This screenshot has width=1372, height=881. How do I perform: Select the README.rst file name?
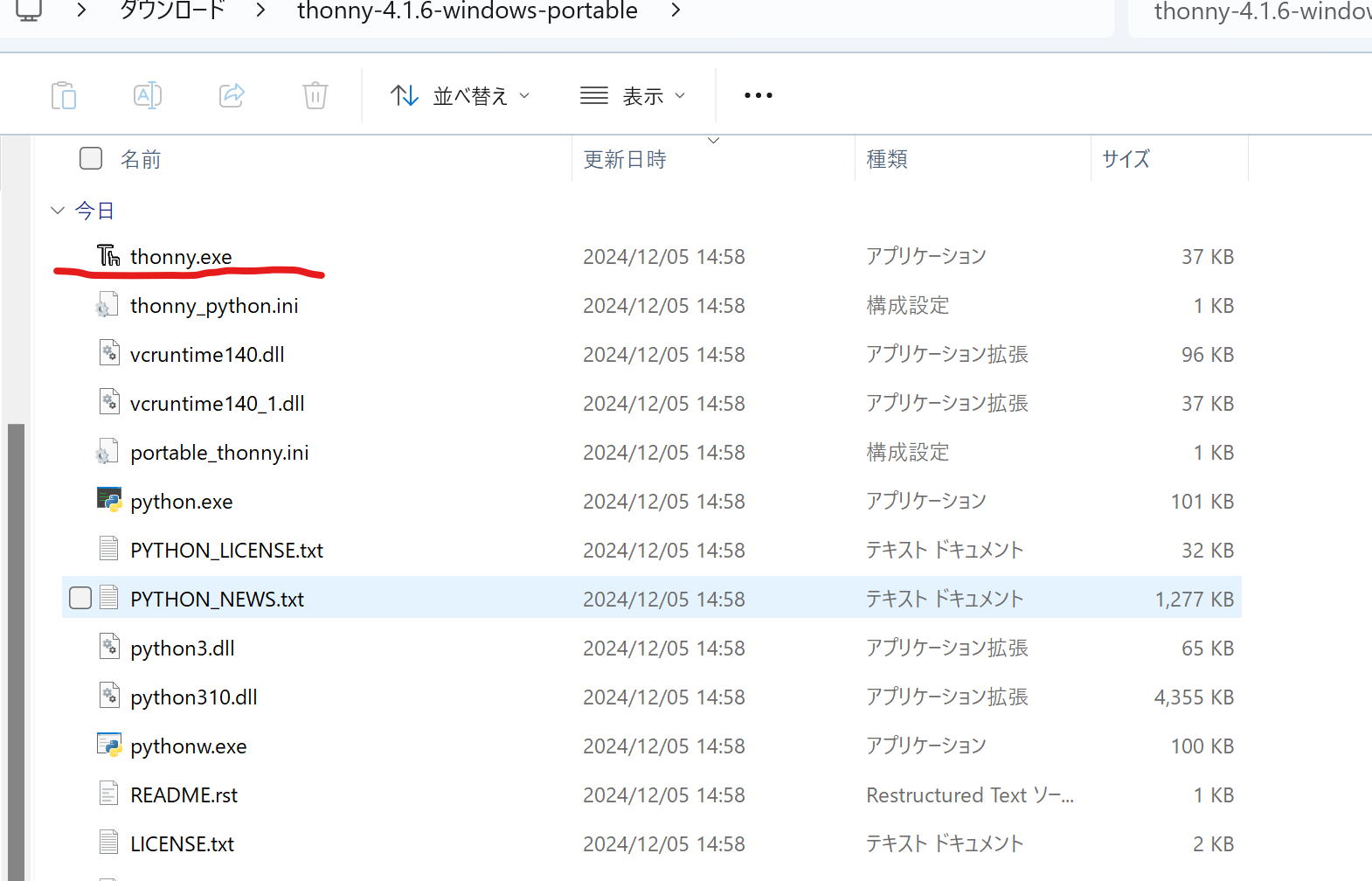(x=184, y=794)
